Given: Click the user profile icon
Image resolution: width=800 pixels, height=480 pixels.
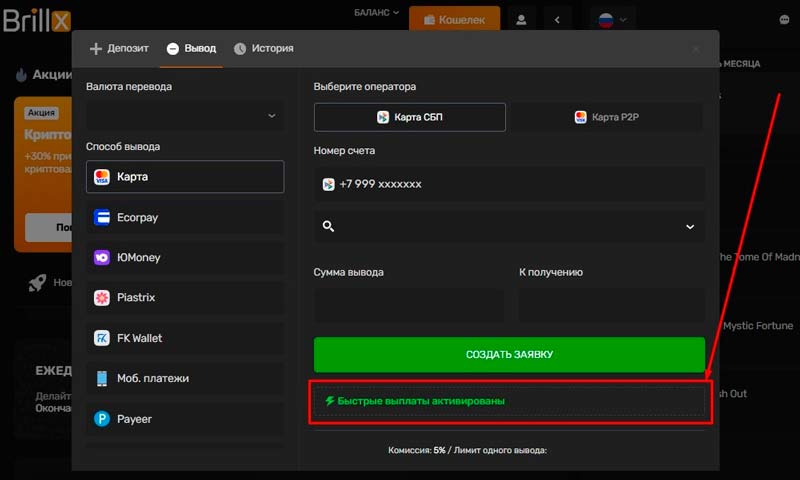Looking at the screenshot, I should (x=521, y=18).
